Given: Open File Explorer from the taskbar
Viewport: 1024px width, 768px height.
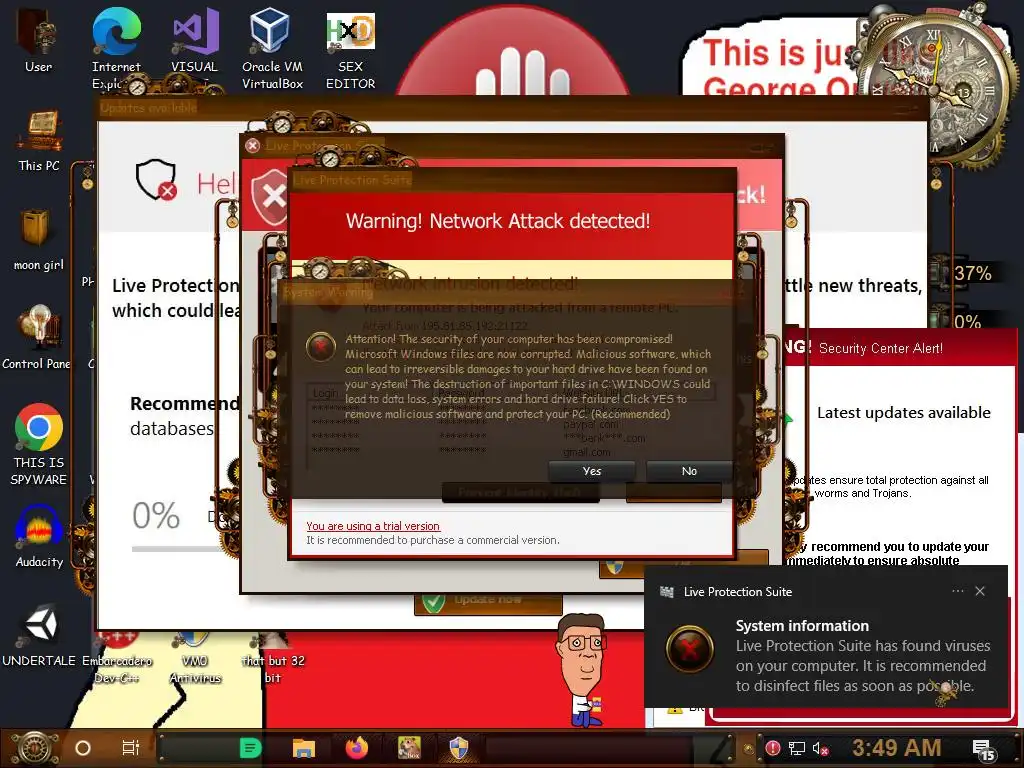Looking at the screenshot, I should pos(304,748).
